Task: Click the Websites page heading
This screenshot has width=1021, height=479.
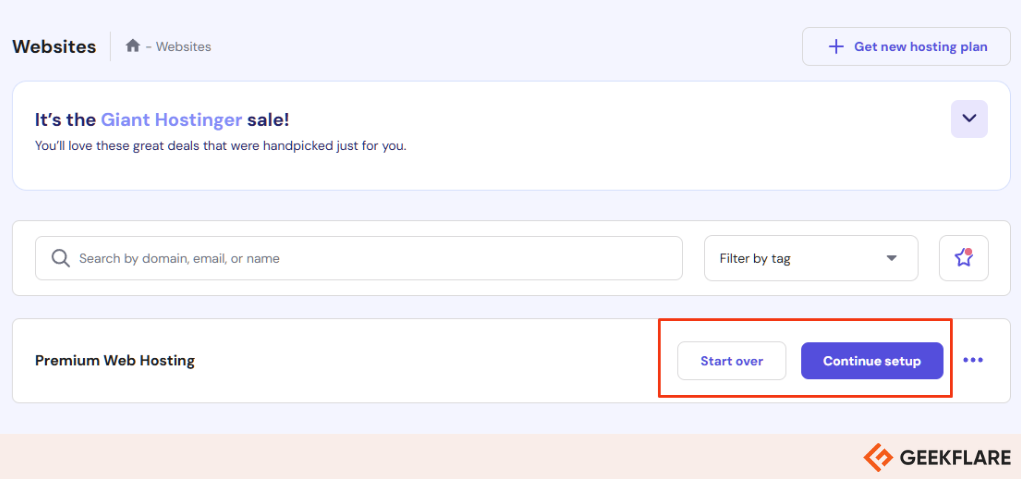Action: coord(54,47)
